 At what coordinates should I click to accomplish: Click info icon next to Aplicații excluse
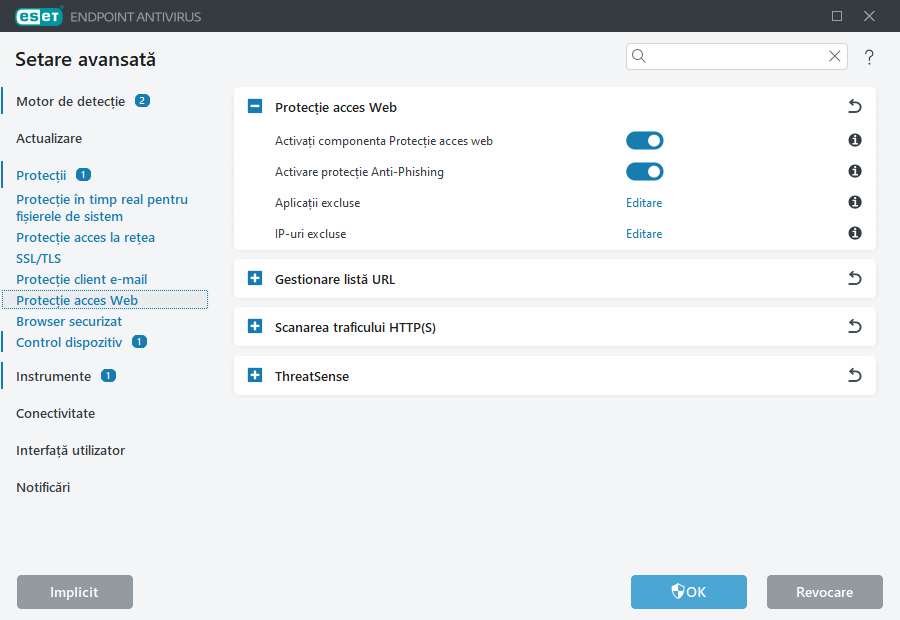(x=855, y=203)
